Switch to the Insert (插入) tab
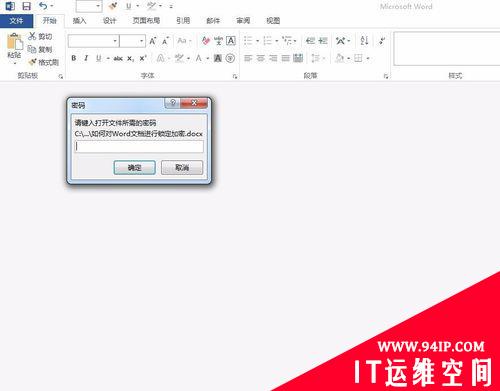Image resolution: width=500 pixels, height=391 pixels. point(79,21)
